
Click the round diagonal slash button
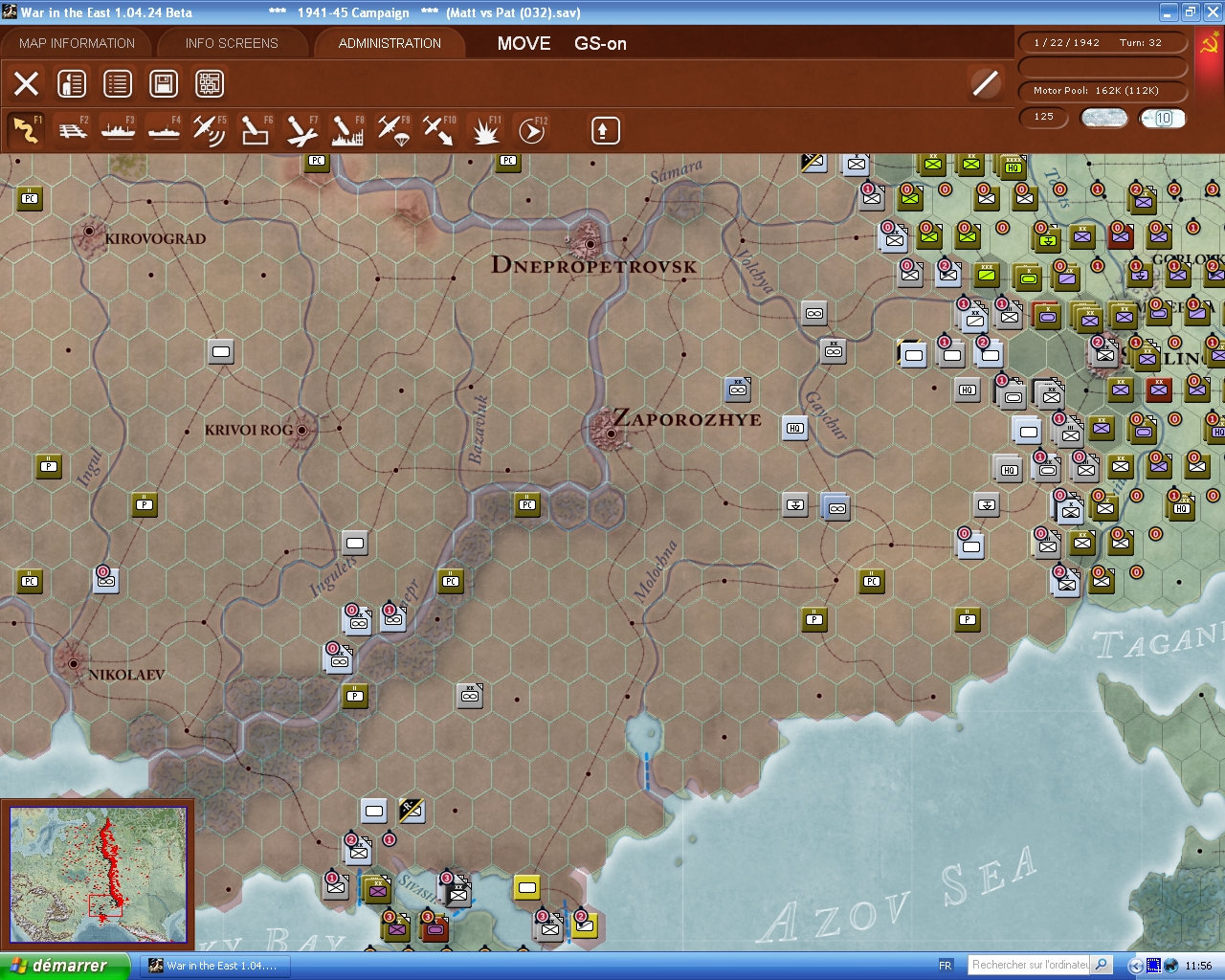click(985, 83)
